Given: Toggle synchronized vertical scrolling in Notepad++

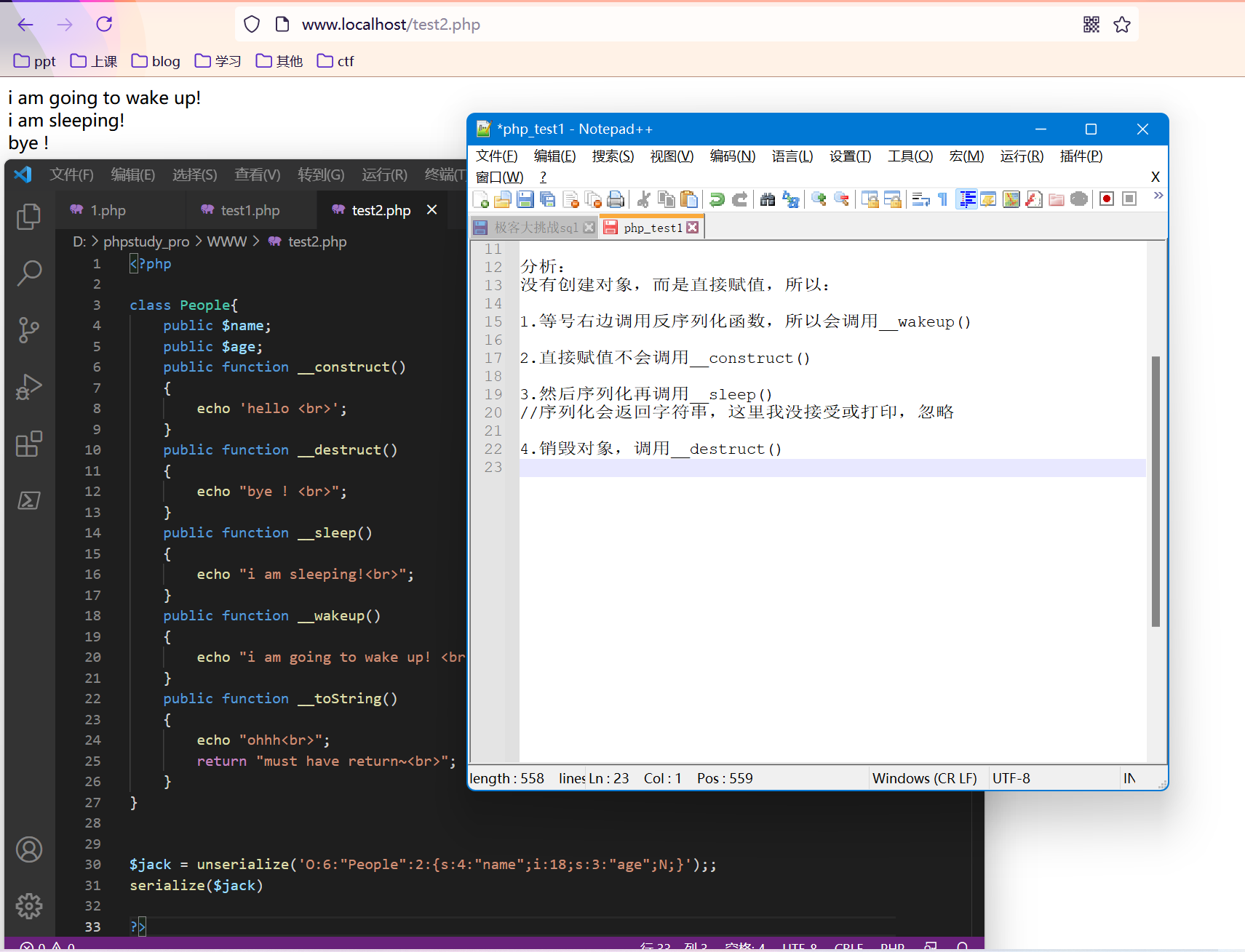Looking at the screenshot, I should 870,199.
